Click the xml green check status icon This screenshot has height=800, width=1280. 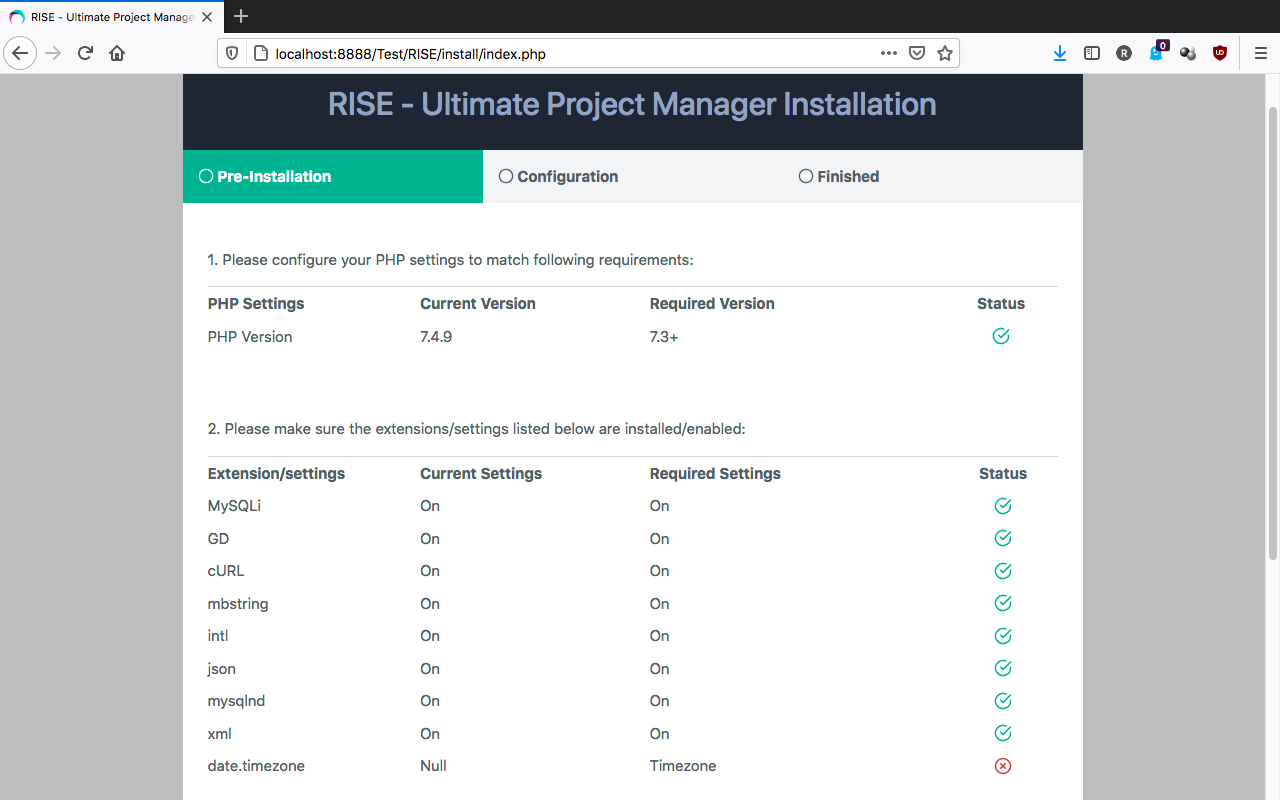point(1003,733)
